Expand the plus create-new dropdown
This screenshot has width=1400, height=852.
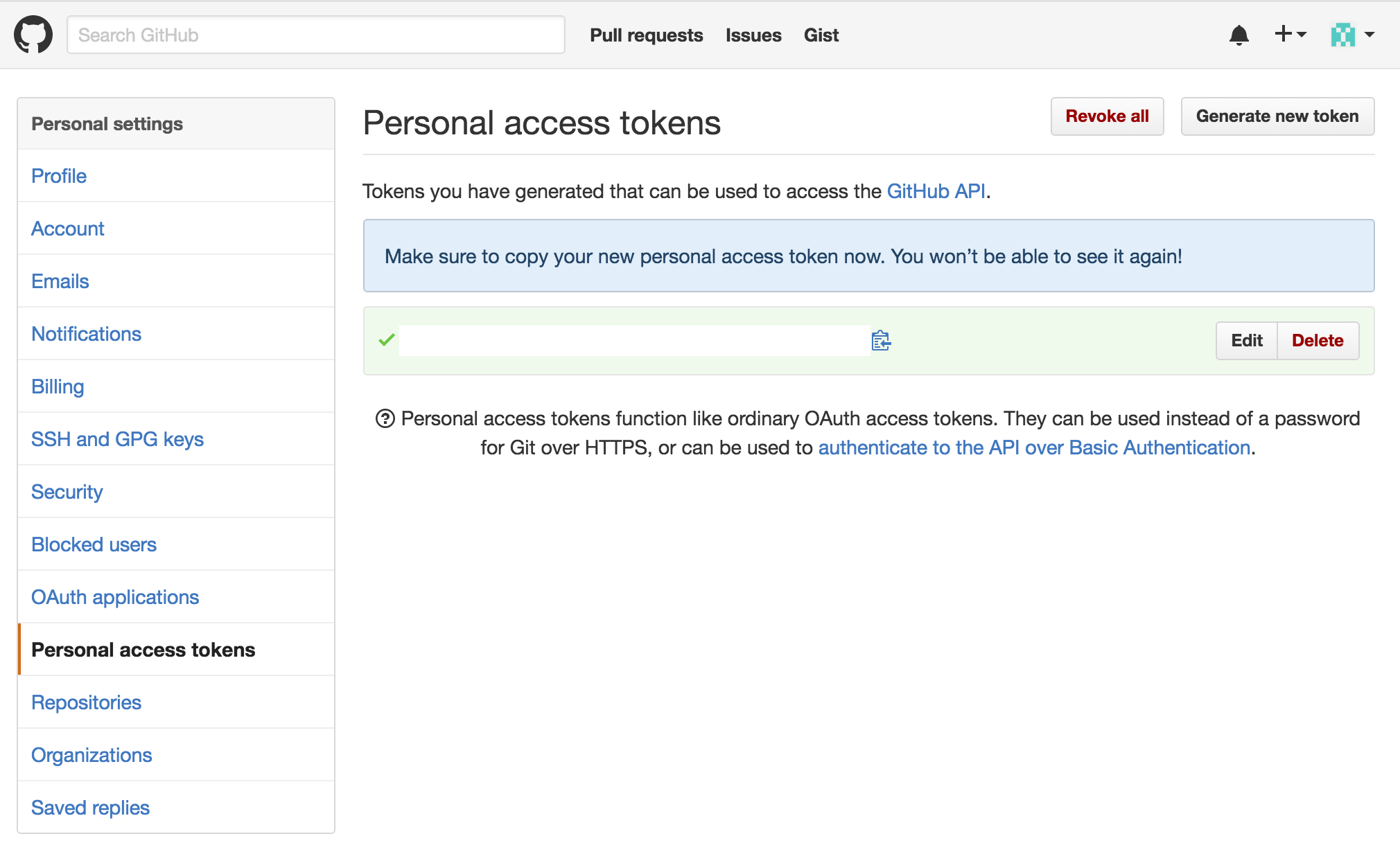[x=1290, y=34]
